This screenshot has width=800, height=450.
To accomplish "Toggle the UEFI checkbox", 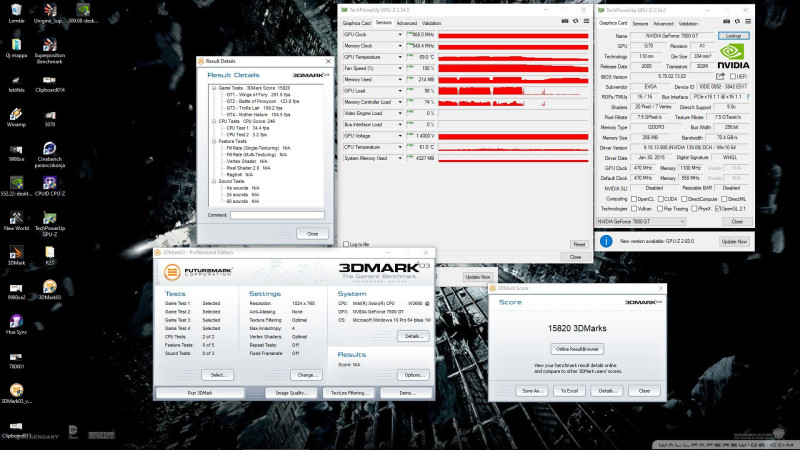I will pyautogui.click(x=733, y=77).
